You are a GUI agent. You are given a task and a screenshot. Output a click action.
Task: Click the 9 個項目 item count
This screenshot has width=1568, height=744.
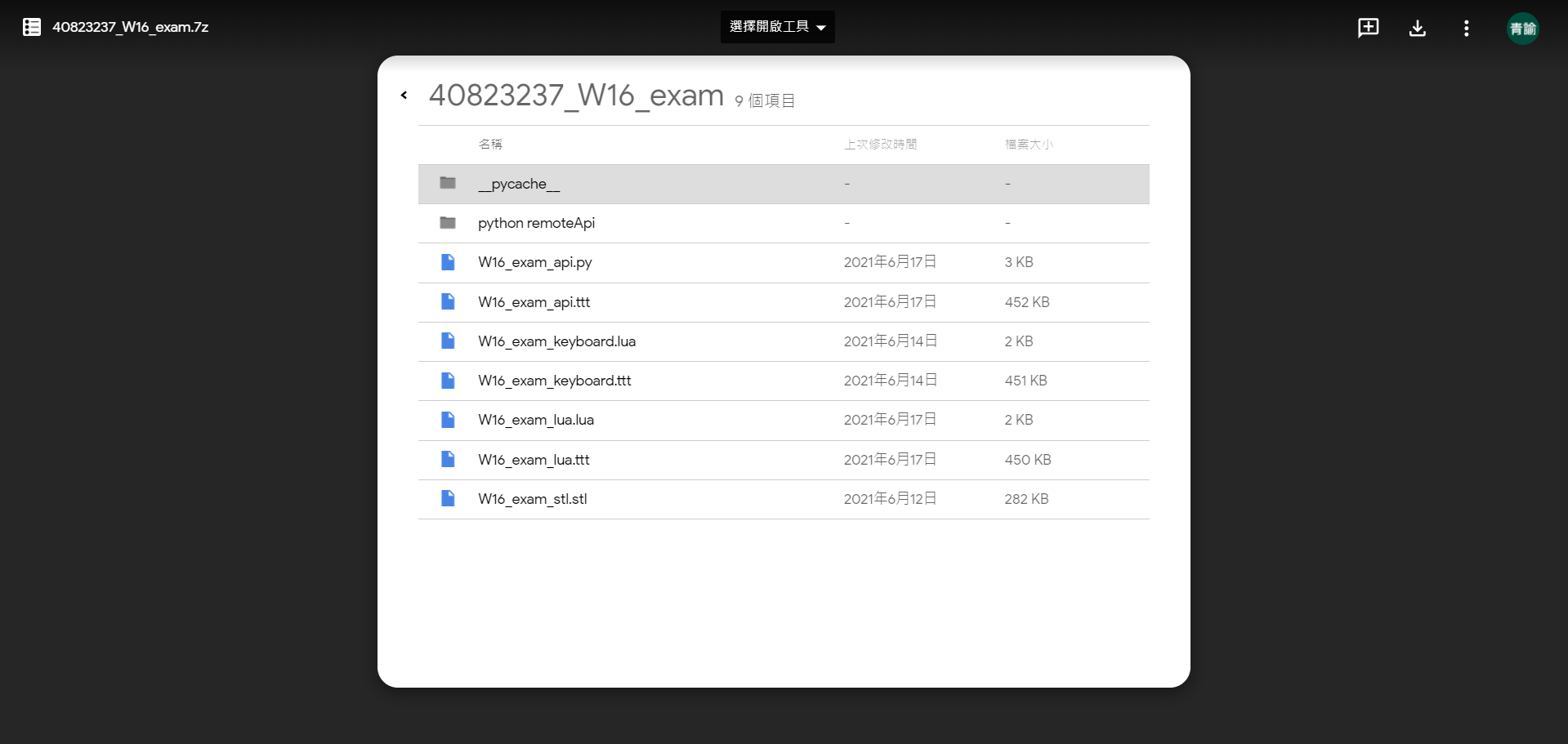coord(765,100)
